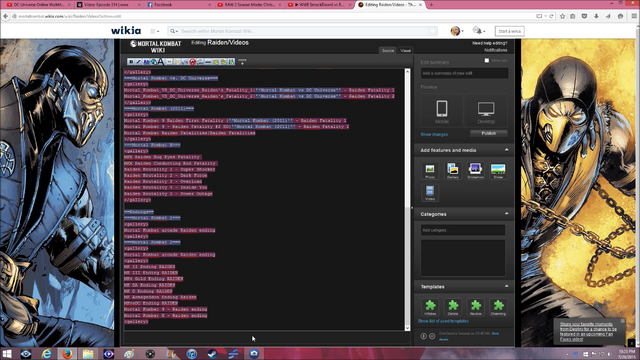
Task: Add a Video feature
Action: tap(430, 193)
